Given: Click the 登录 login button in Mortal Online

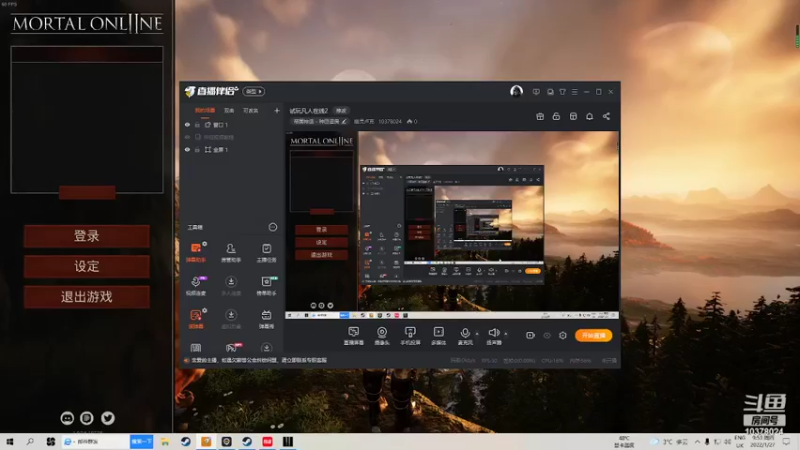Looking at the screenshot, I should click(87, 236).
